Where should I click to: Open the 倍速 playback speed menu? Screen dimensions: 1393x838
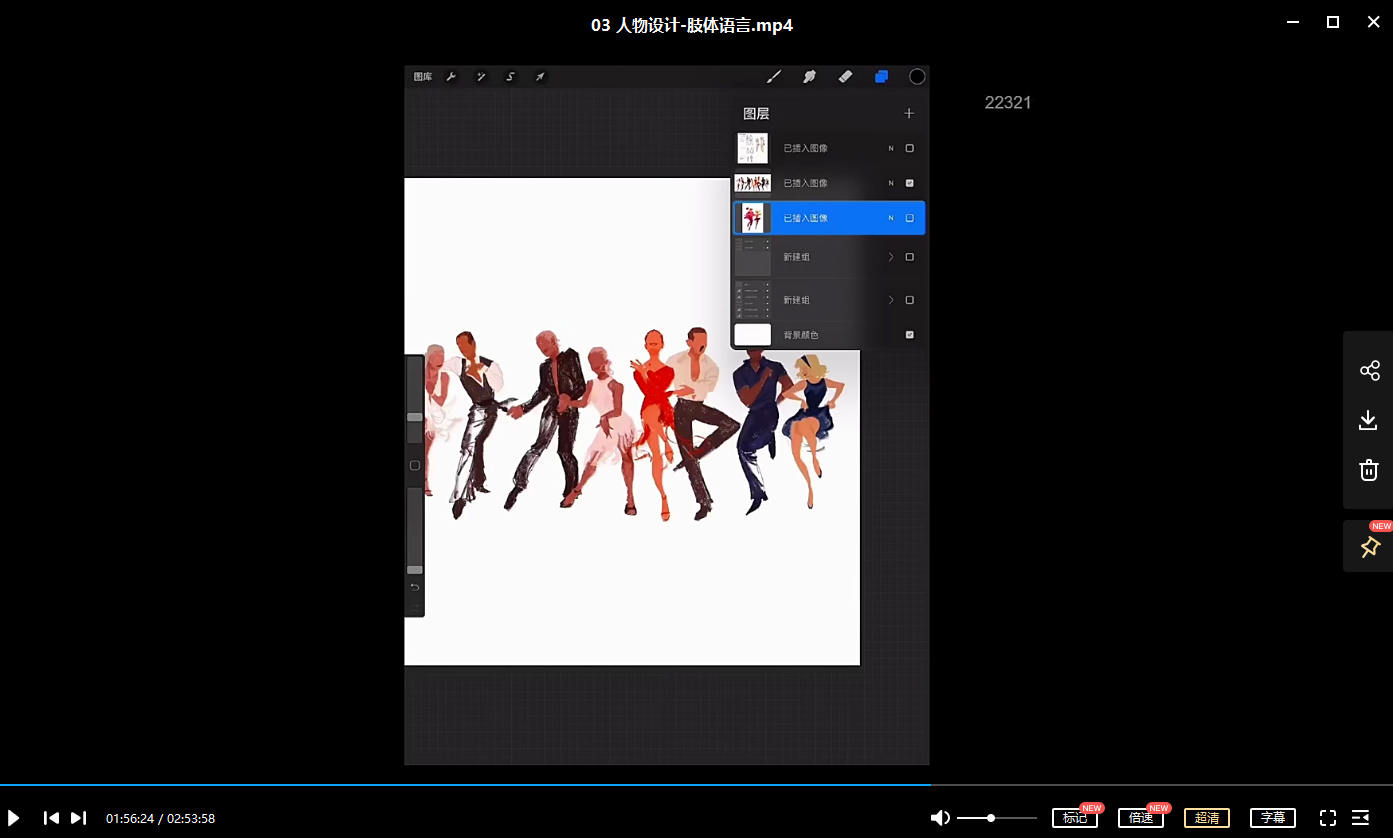[1140, 818]
